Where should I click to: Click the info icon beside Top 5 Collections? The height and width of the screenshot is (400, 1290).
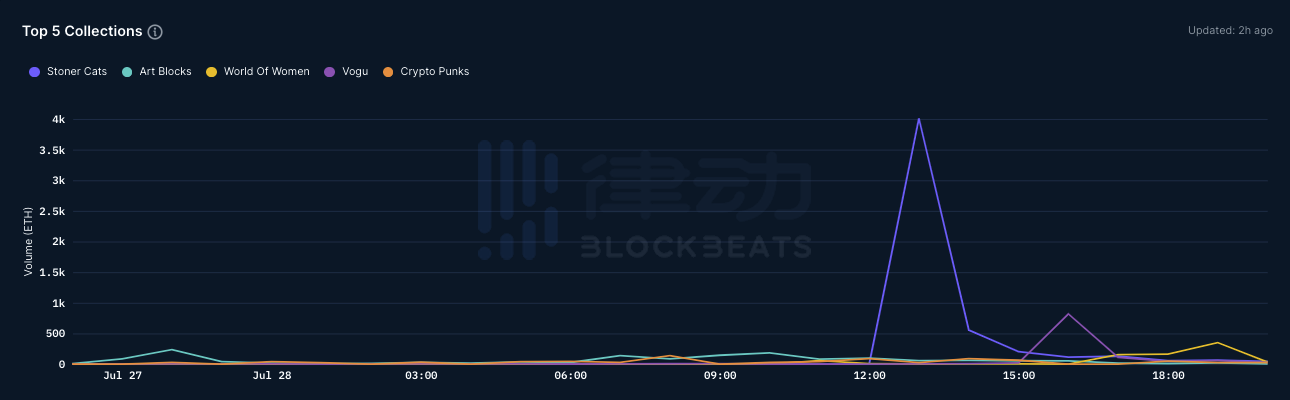point(155,32)
